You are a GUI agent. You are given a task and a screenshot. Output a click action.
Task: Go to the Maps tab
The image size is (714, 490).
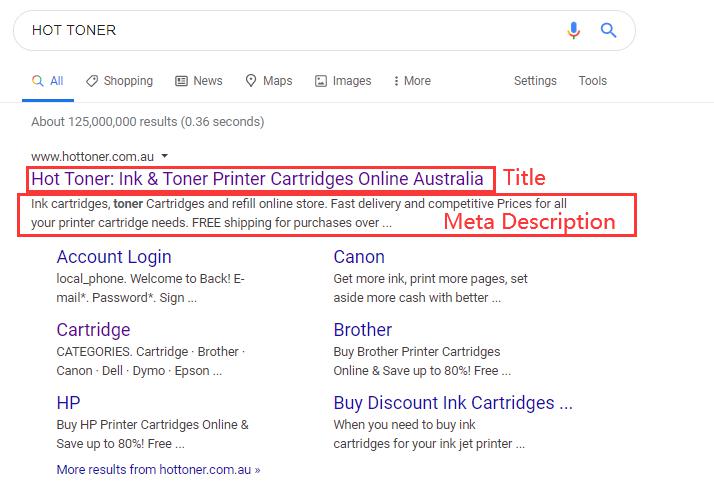[269, 81]
